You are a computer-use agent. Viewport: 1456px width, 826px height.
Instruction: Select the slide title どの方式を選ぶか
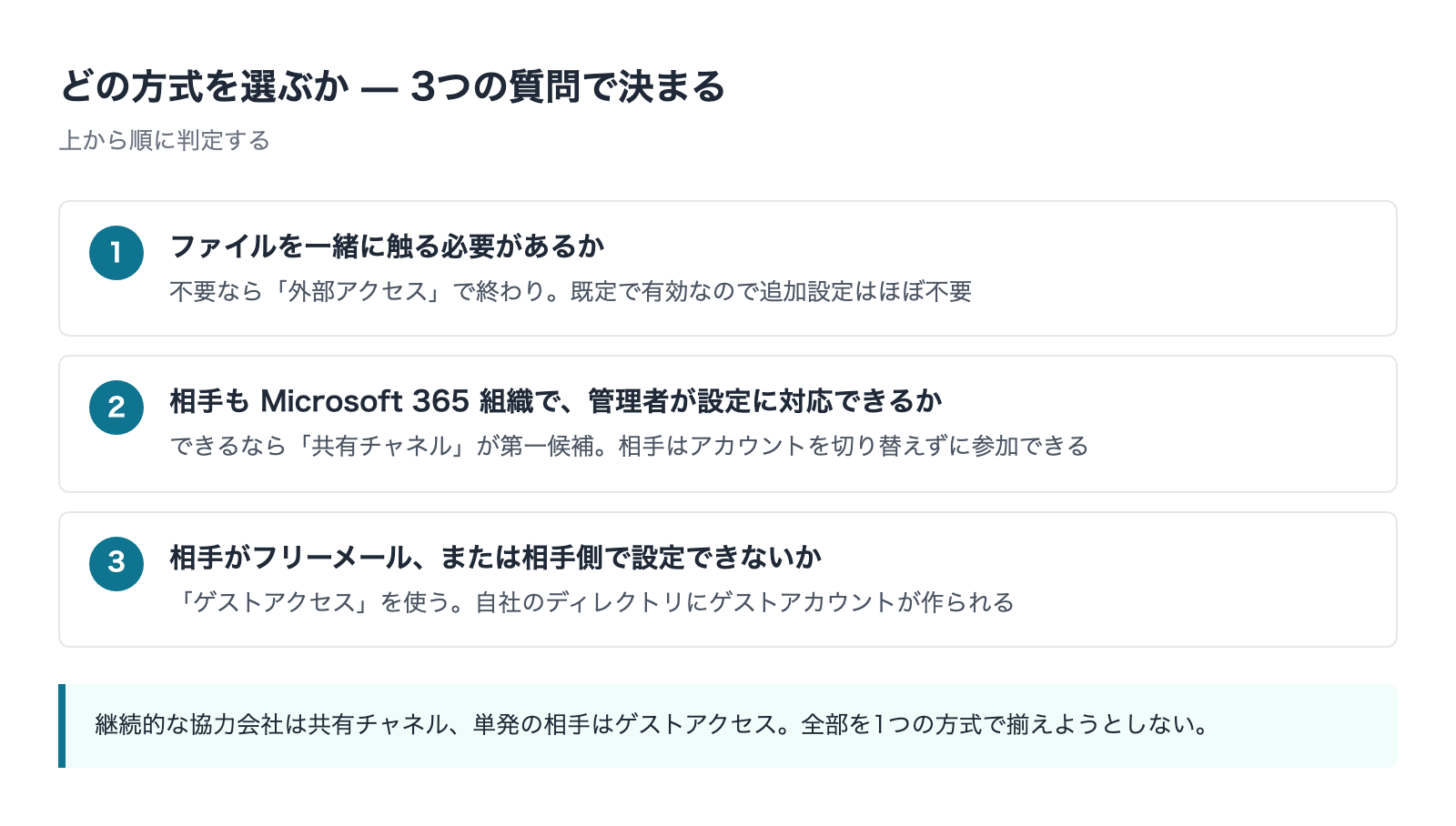(205, 87)
